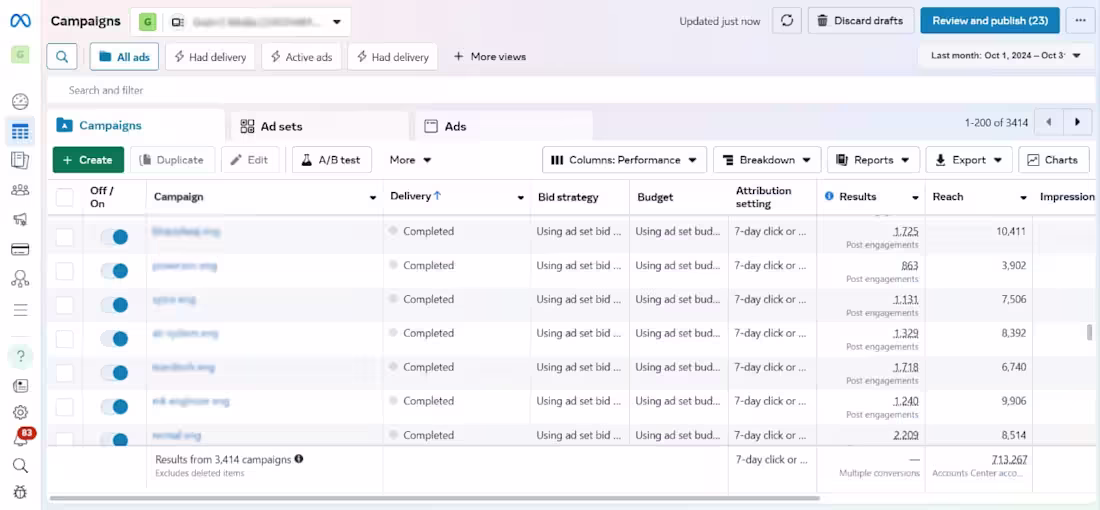Screen dimensions: 1100x510
Task: Click Review and publish (23) button
Action: [x=990, y=21]
